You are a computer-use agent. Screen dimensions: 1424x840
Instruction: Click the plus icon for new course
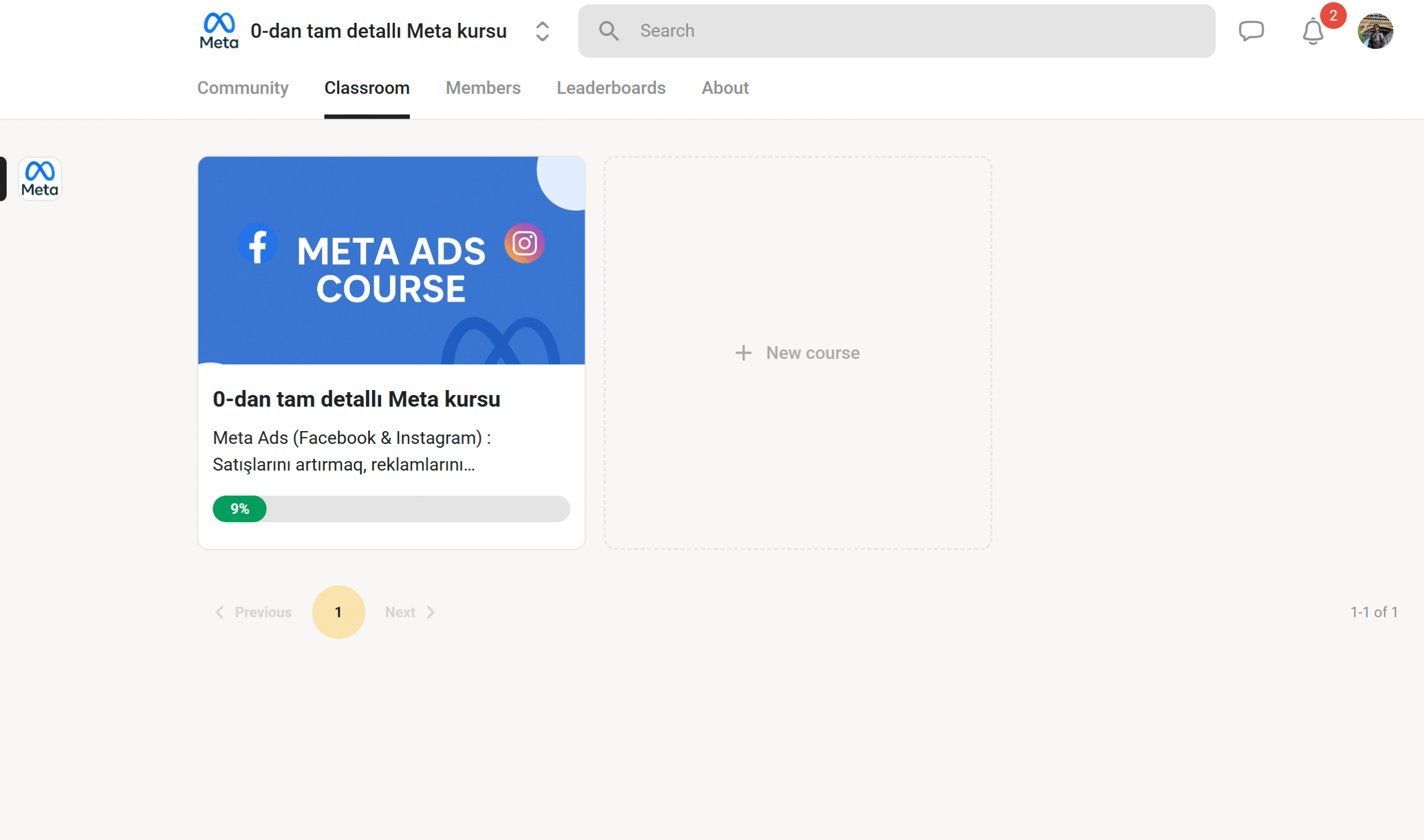click(x=743, y=353)
